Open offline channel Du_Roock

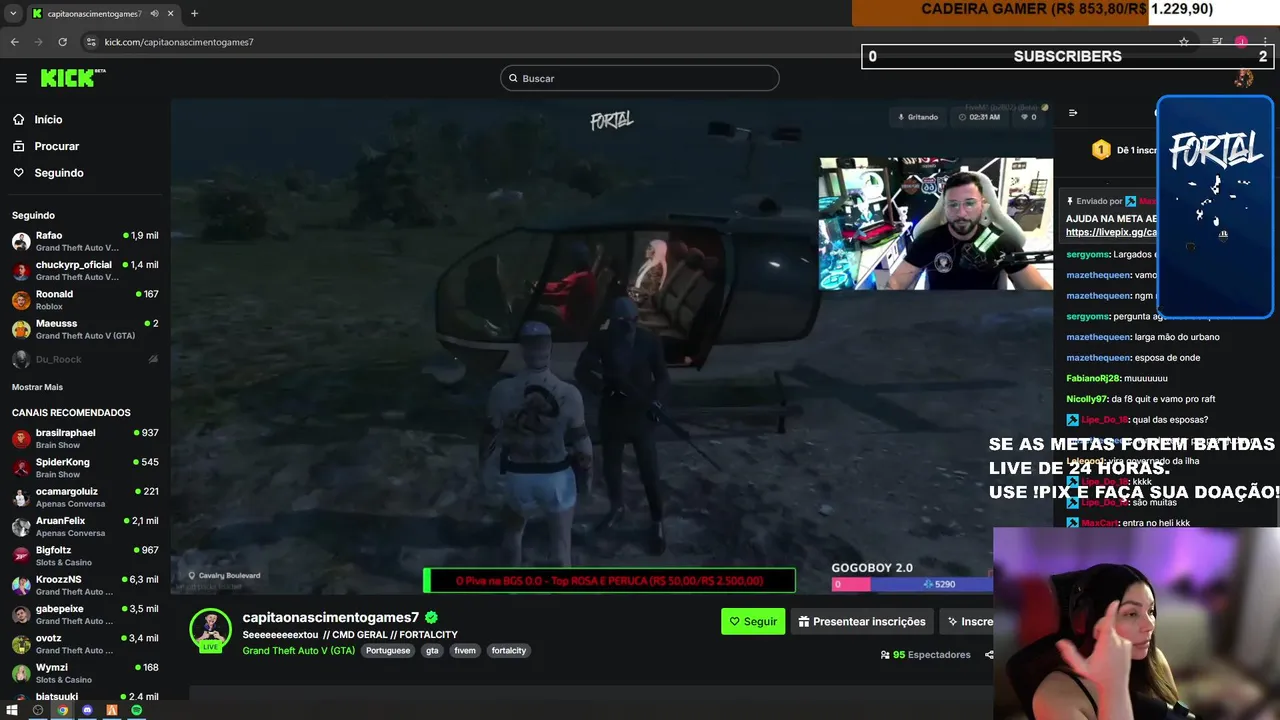(85, 359)
